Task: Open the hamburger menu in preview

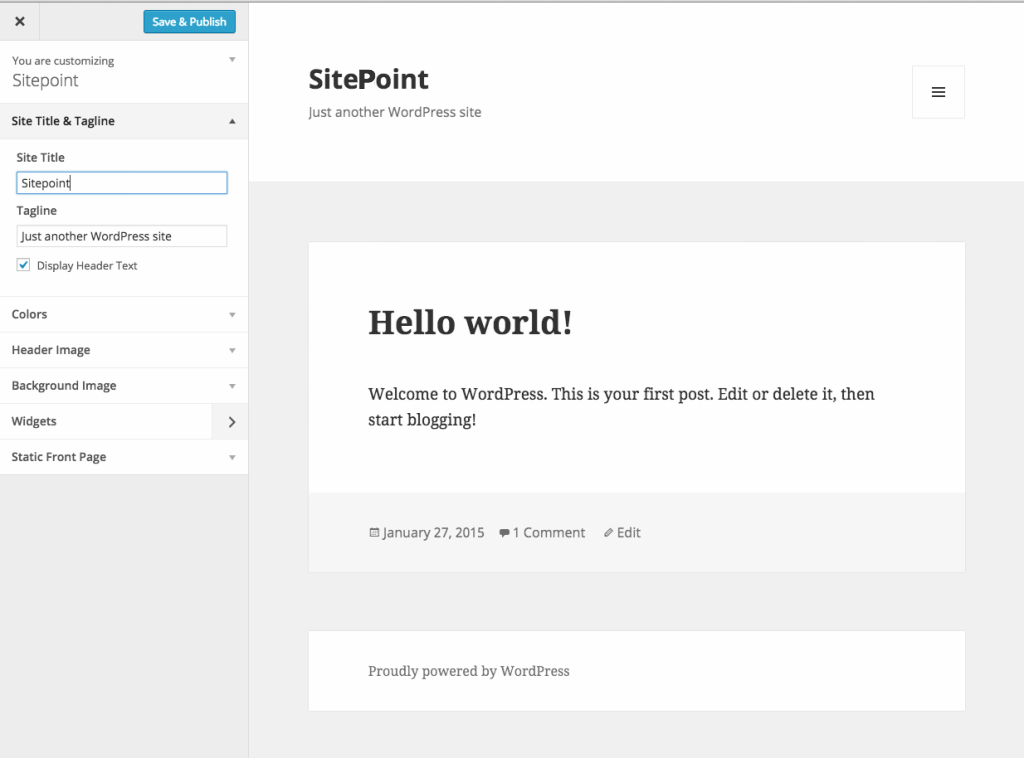Action: click(938, 92)
